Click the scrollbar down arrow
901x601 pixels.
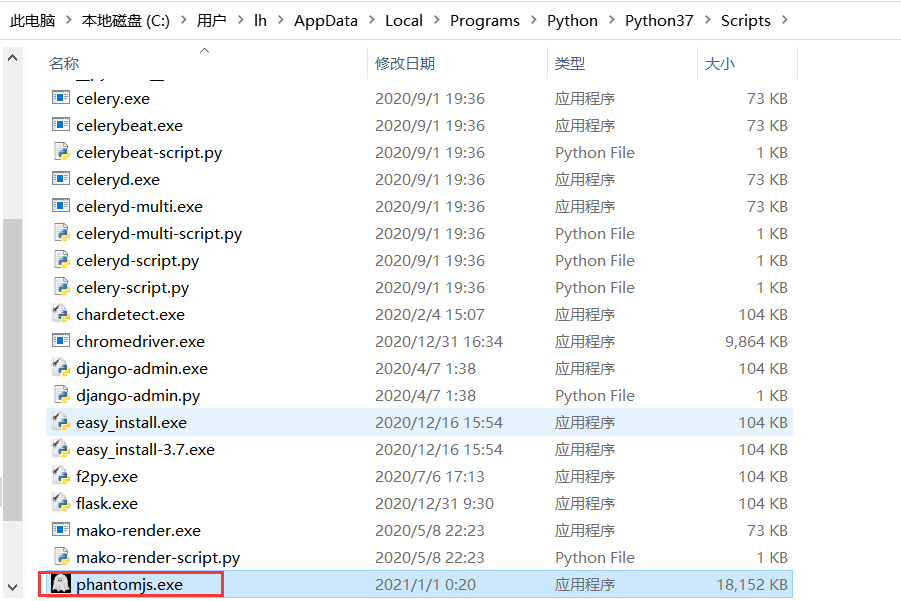[12, 587]
